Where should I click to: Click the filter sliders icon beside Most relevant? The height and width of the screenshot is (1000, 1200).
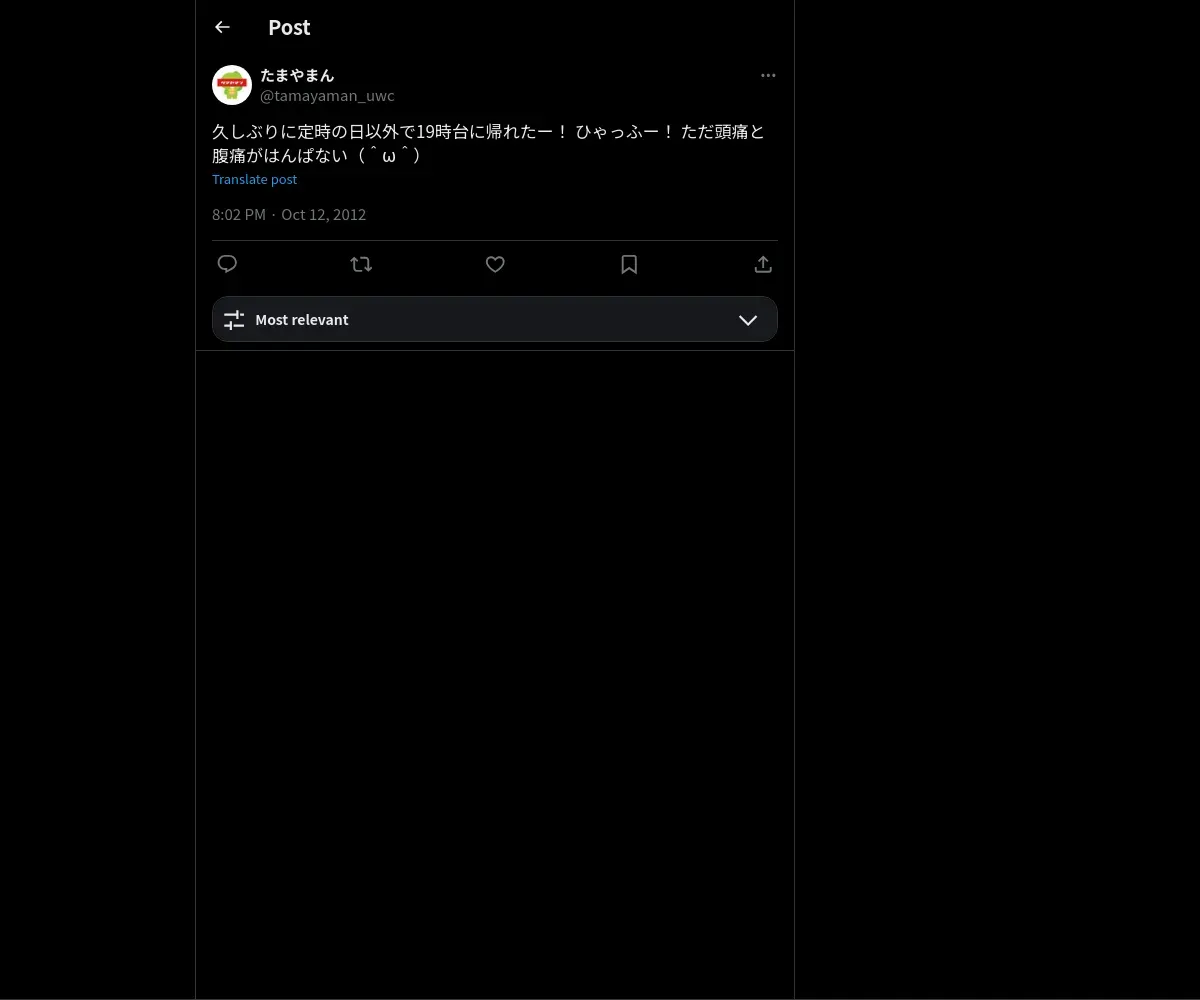point(234,320)
